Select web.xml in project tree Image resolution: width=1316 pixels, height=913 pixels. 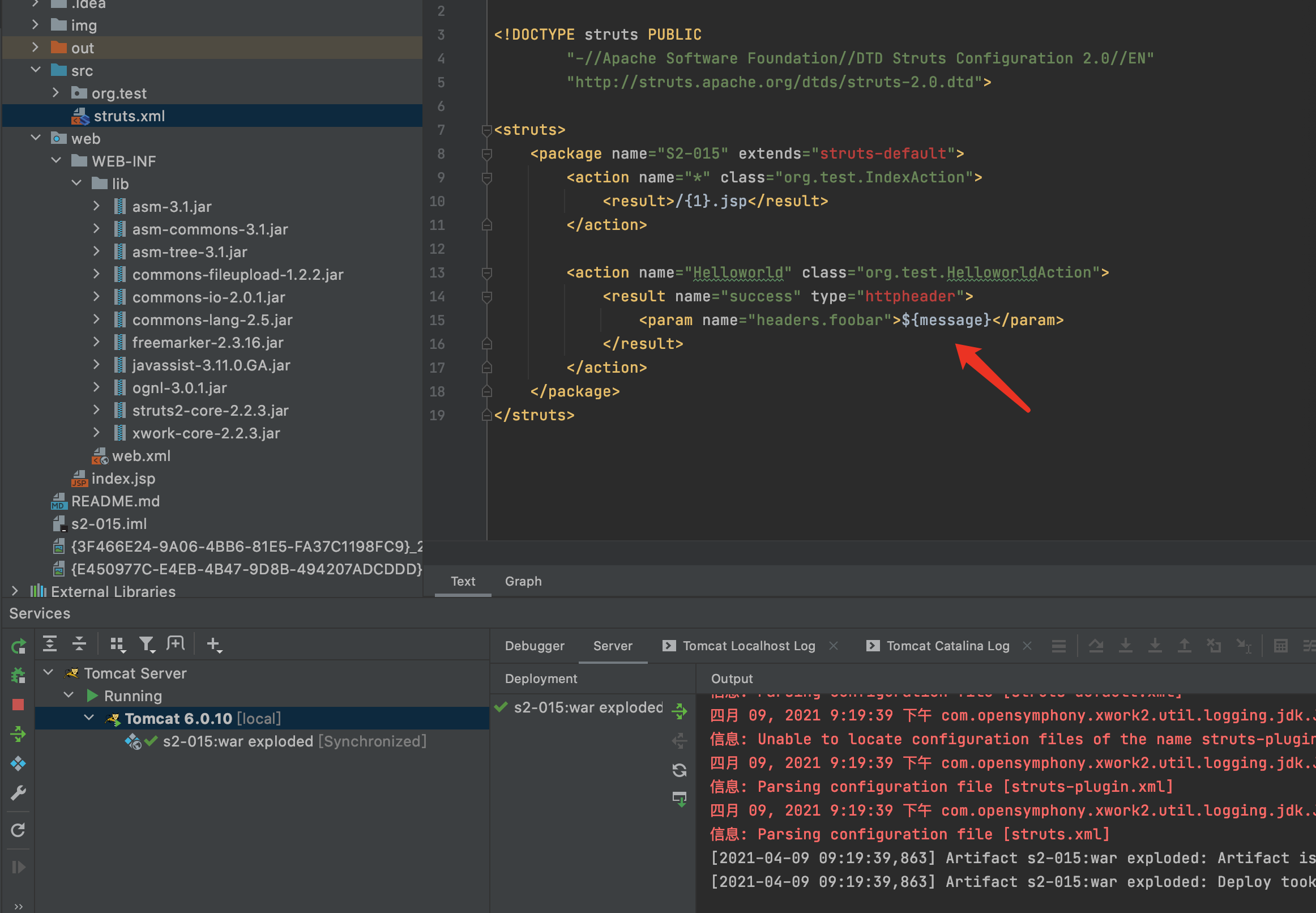pos(141,456)
